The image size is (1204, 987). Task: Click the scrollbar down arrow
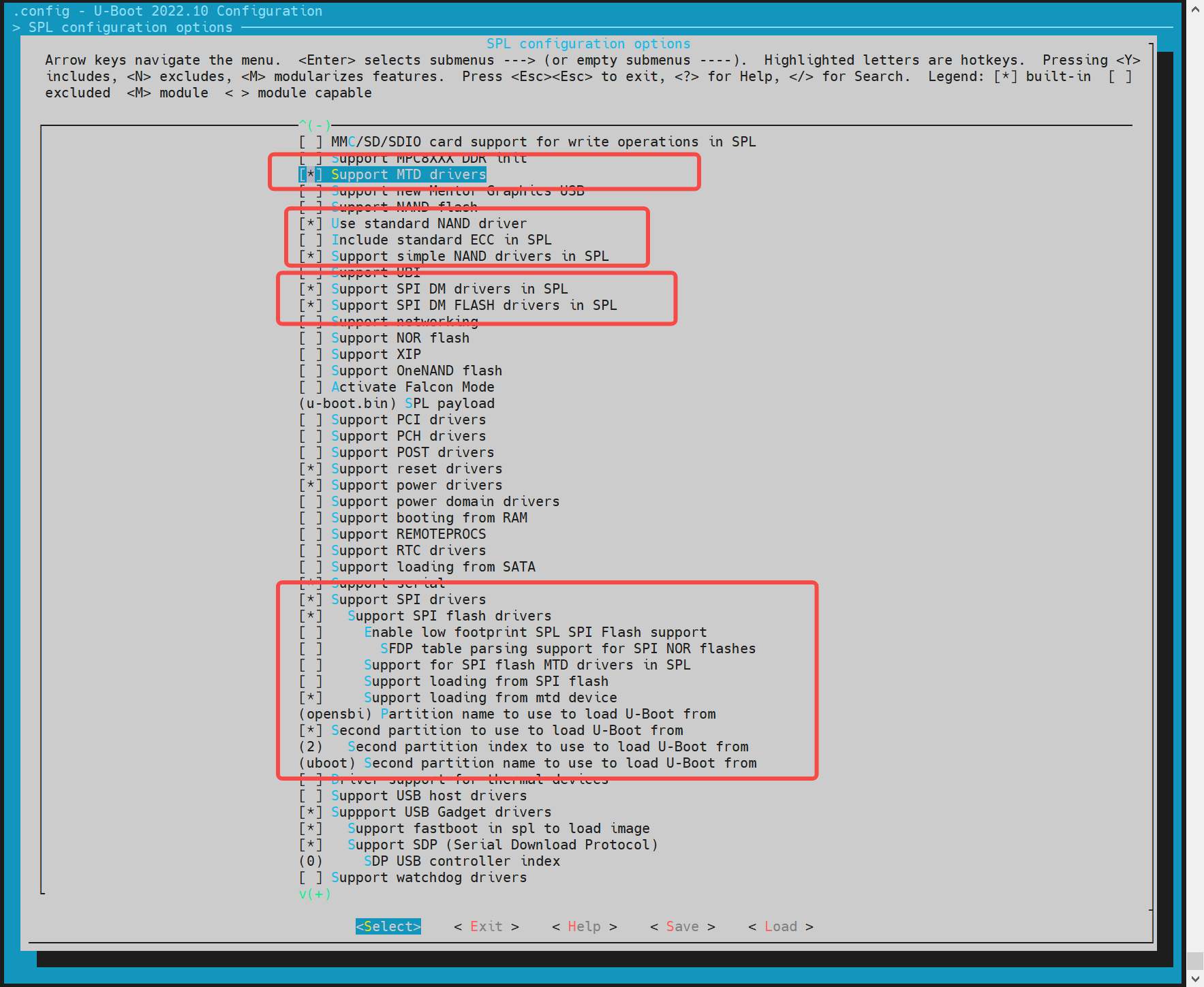coord(1195,979)
